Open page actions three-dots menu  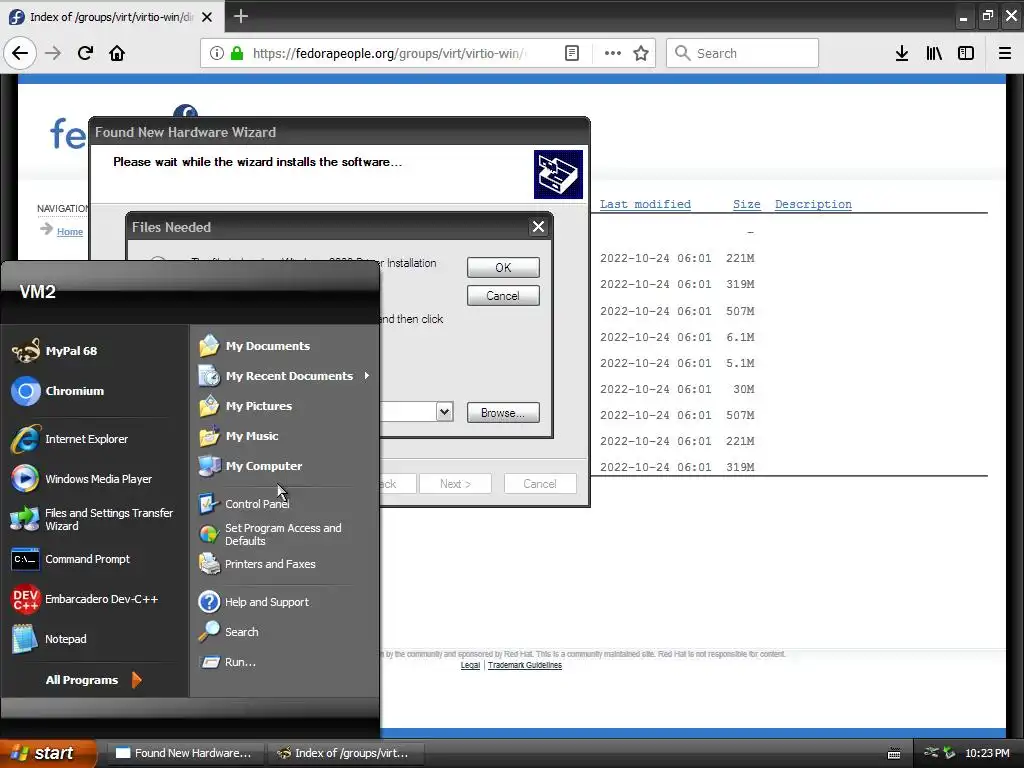(x=613, y=53)
